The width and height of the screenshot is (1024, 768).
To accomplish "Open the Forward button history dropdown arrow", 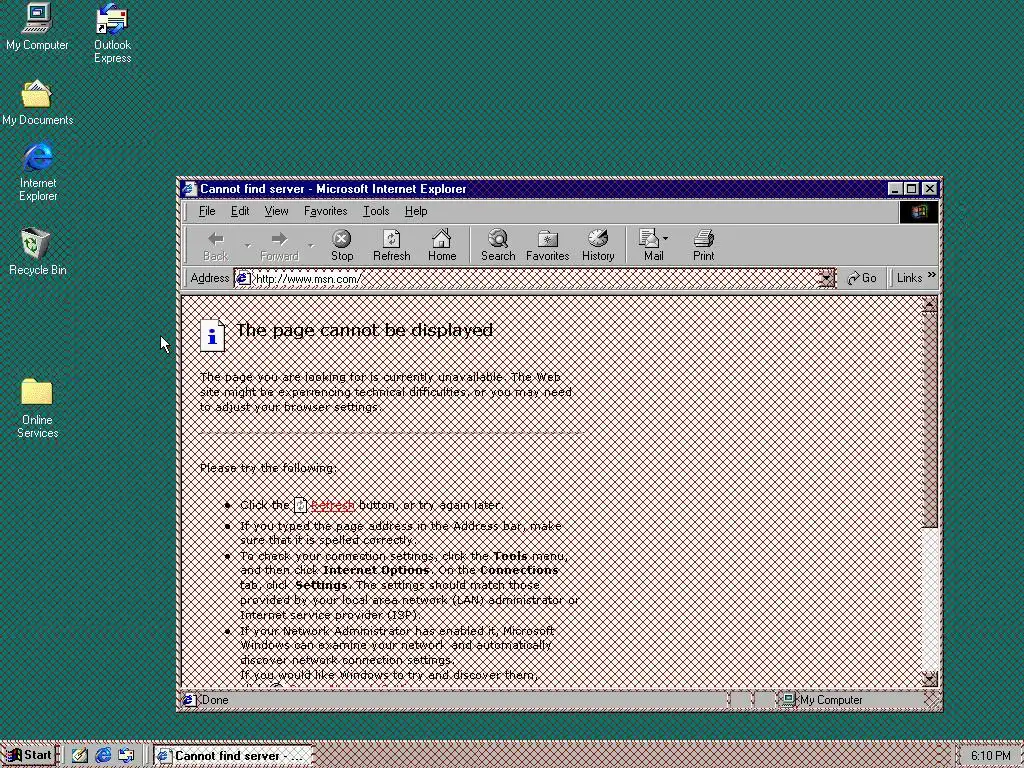I will 311,246.
